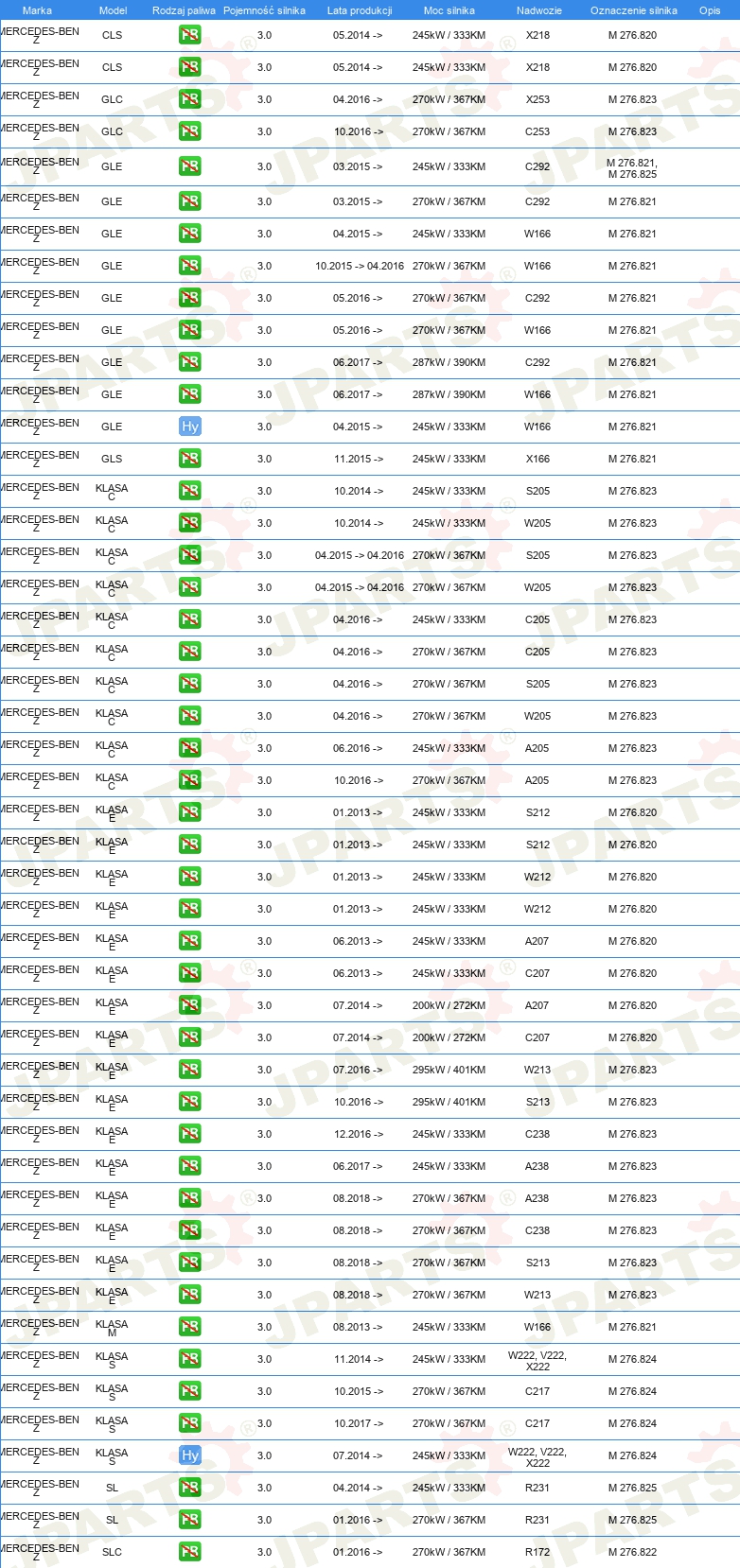Click the engine code M 276.822

(x=632, y=1552)
